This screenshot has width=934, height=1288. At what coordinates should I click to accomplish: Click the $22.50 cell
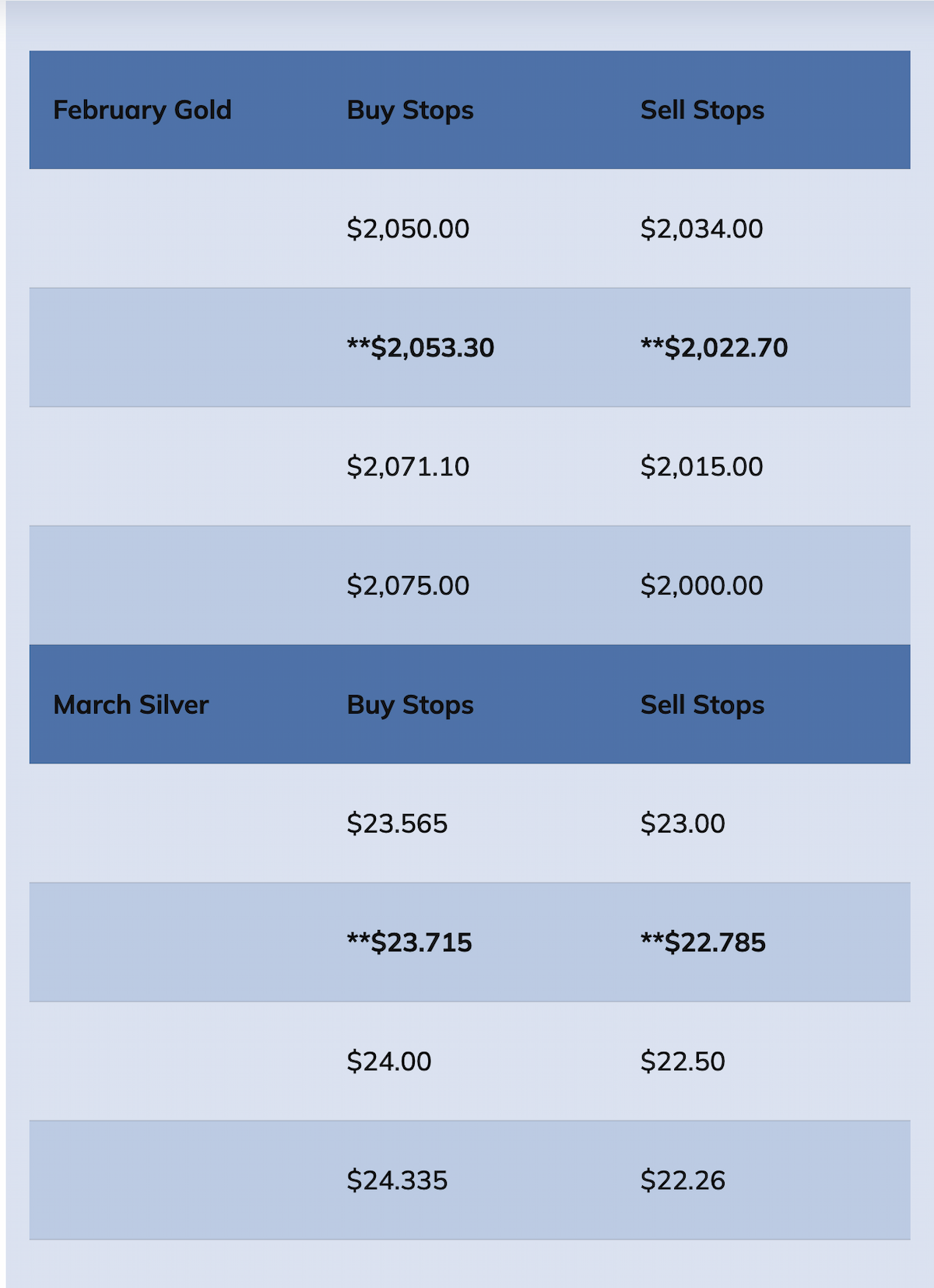tap(683, 1062)
